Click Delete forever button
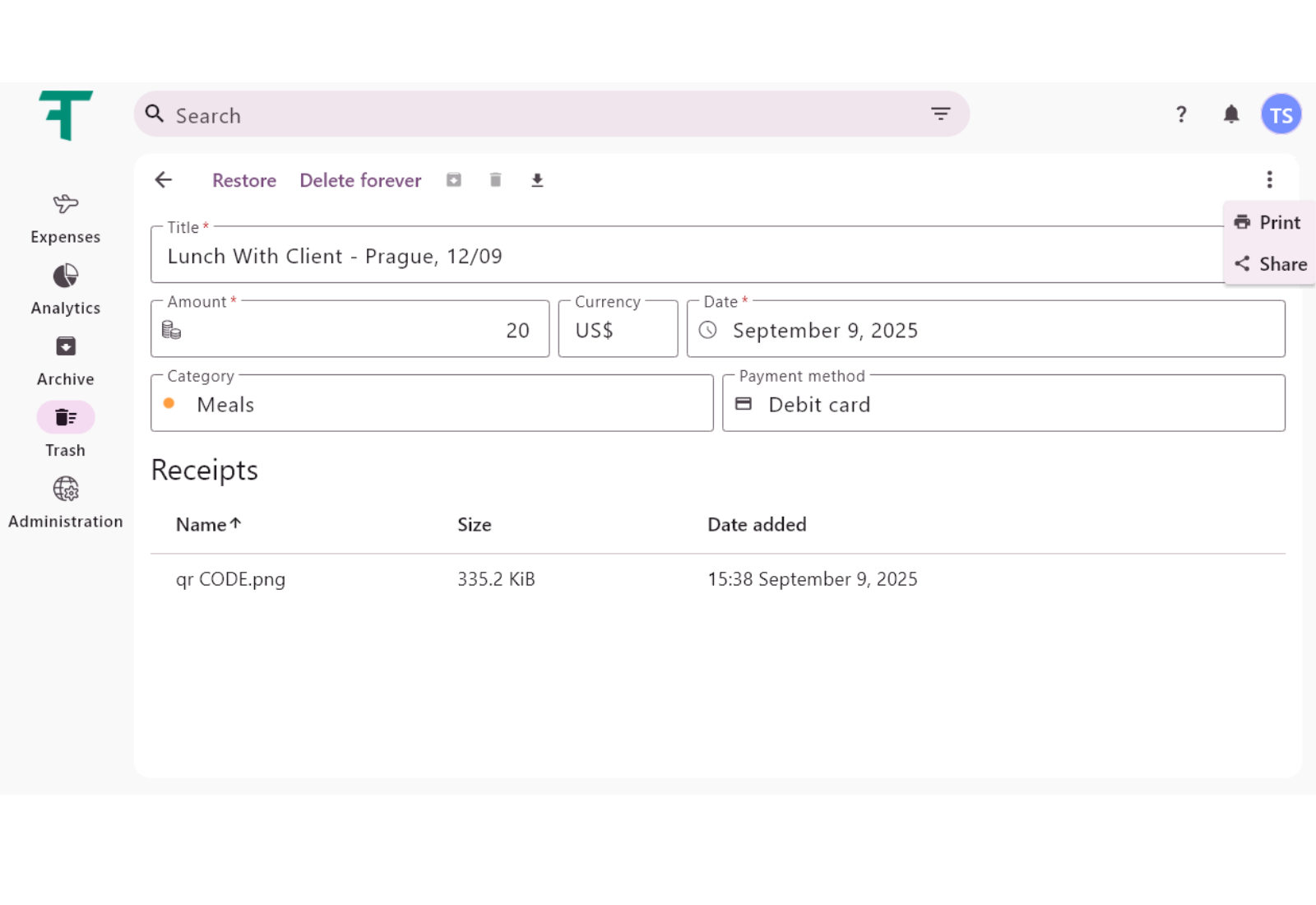 [360, 180]
